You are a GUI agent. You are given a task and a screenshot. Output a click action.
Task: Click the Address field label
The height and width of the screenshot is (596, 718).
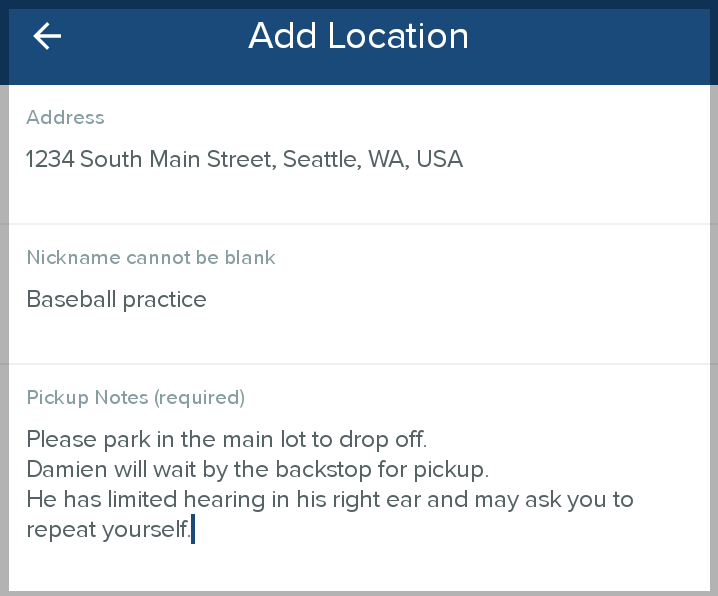65,118
